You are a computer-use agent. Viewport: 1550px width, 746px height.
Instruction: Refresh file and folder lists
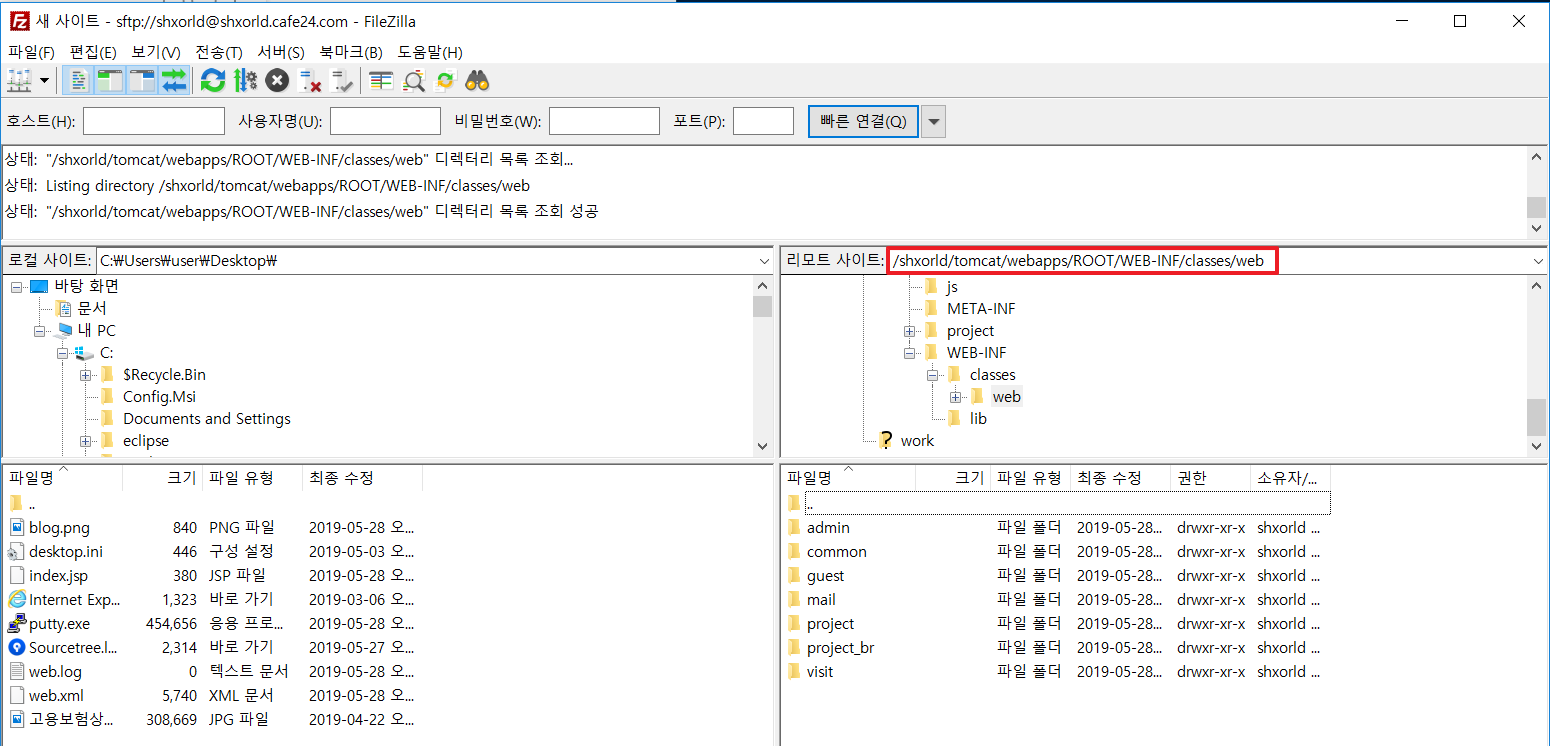tap(212, 81)
